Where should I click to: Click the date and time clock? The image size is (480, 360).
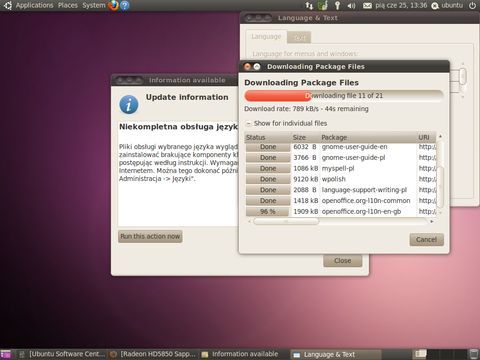401,5
